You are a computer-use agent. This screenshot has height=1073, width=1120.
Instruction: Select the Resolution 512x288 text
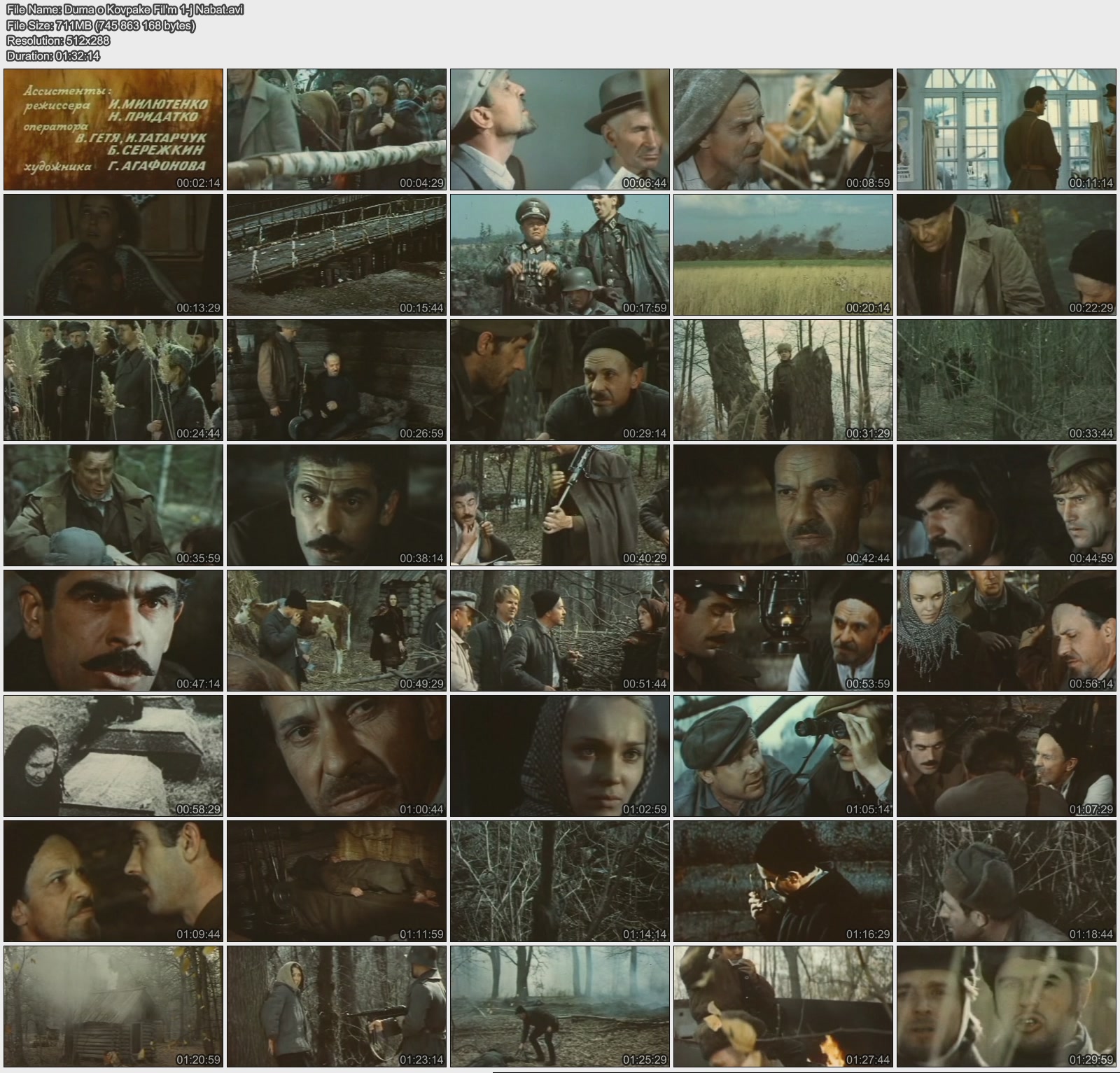pos(58,41)
